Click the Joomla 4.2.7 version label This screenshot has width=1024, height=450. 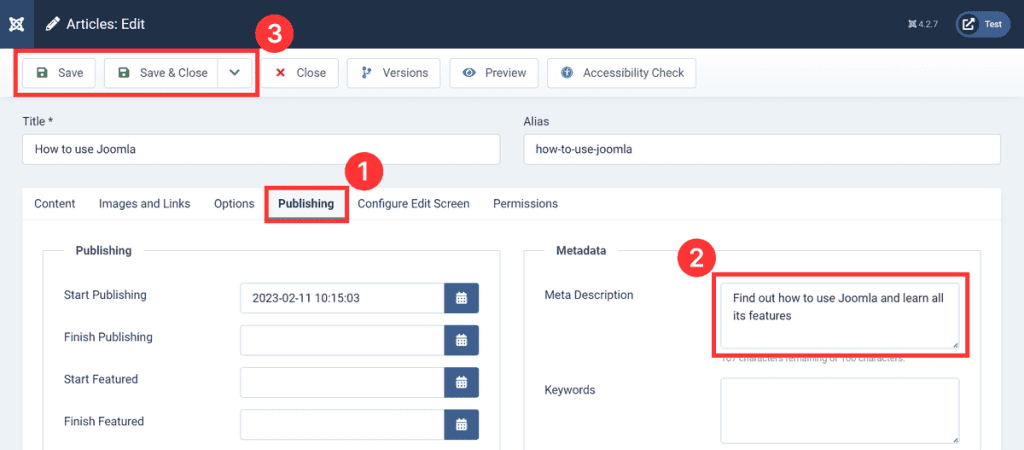point(923,24)
